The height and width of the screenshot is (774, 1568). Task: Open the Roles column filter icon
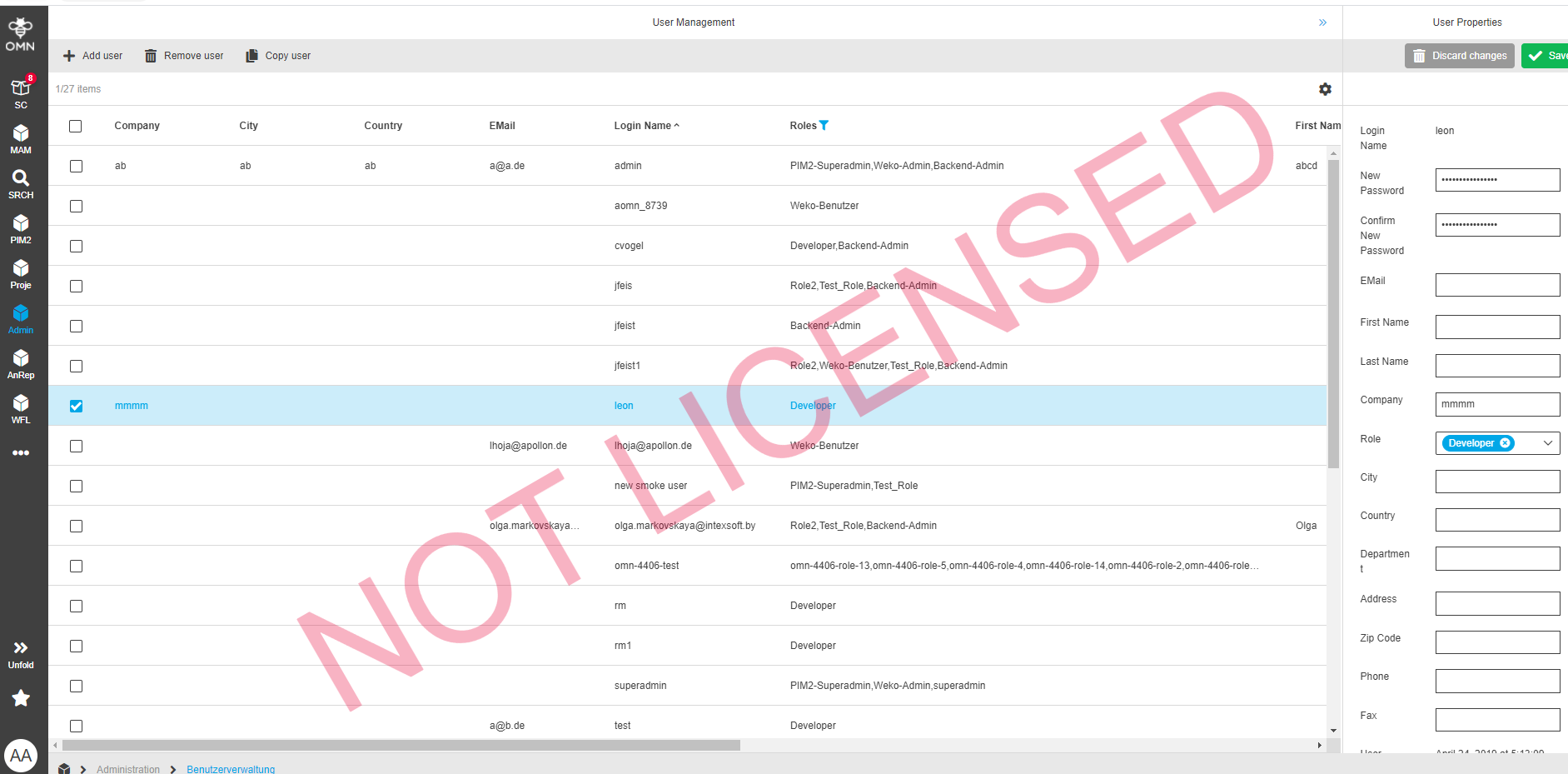click(x=824, y=125)
